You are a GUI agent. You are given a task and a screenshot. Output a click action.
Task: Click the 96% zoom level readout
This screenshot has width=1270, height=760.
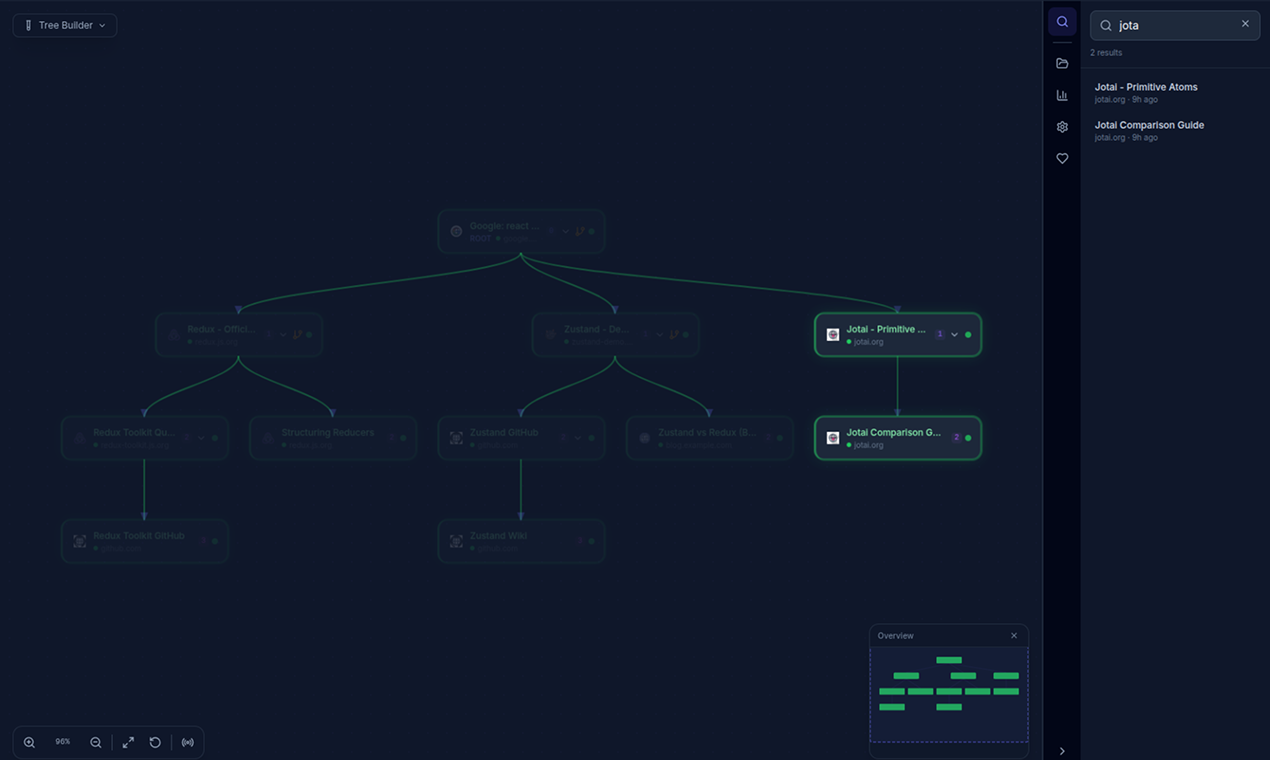pos(63,742)
